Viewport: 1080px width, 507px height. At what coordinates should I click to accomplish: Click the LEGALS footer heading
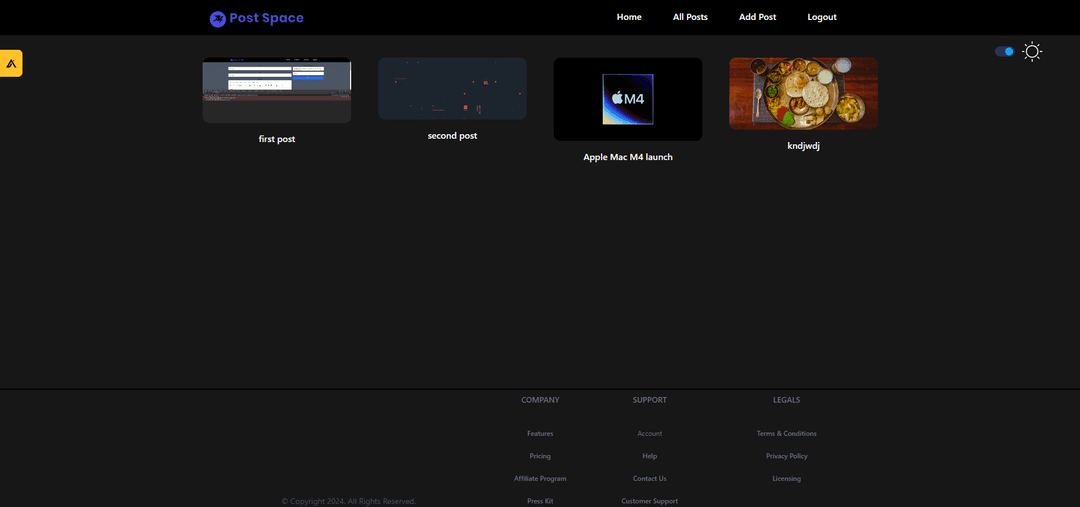point(787,400)
